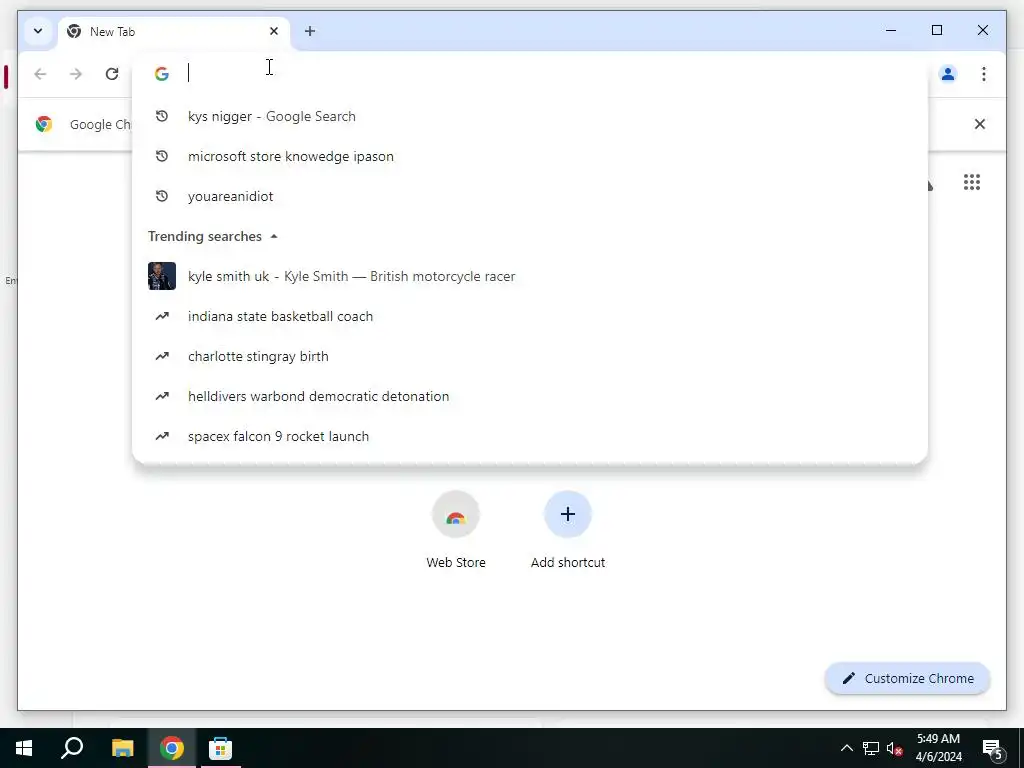Click history icon beside 'youareanidiot'
This screenshot has width=1024, height=768.
click(162, 197)
